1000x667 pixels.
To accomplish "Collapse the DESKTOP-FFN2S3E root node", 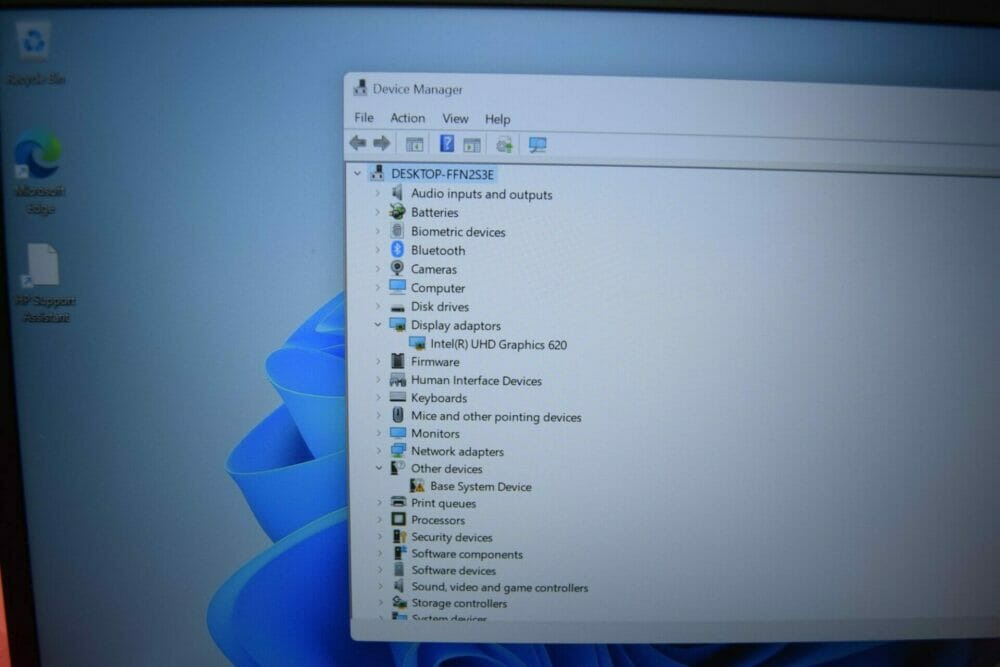I will tap(357, 173).
